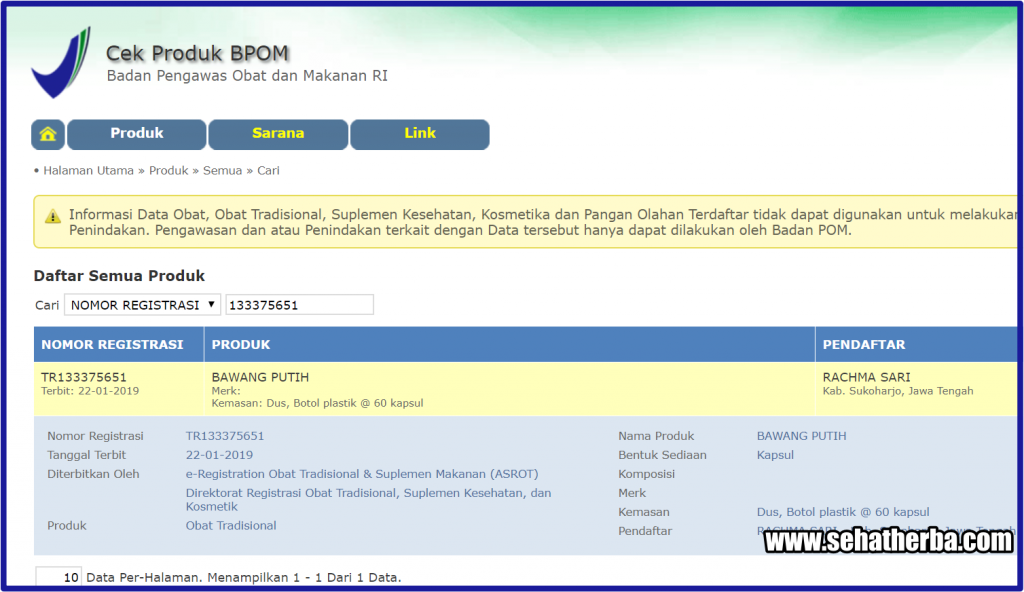Click the Semua breadcrumb link
The width and height of the screenshot is (1024, 592).
[222, 171]
